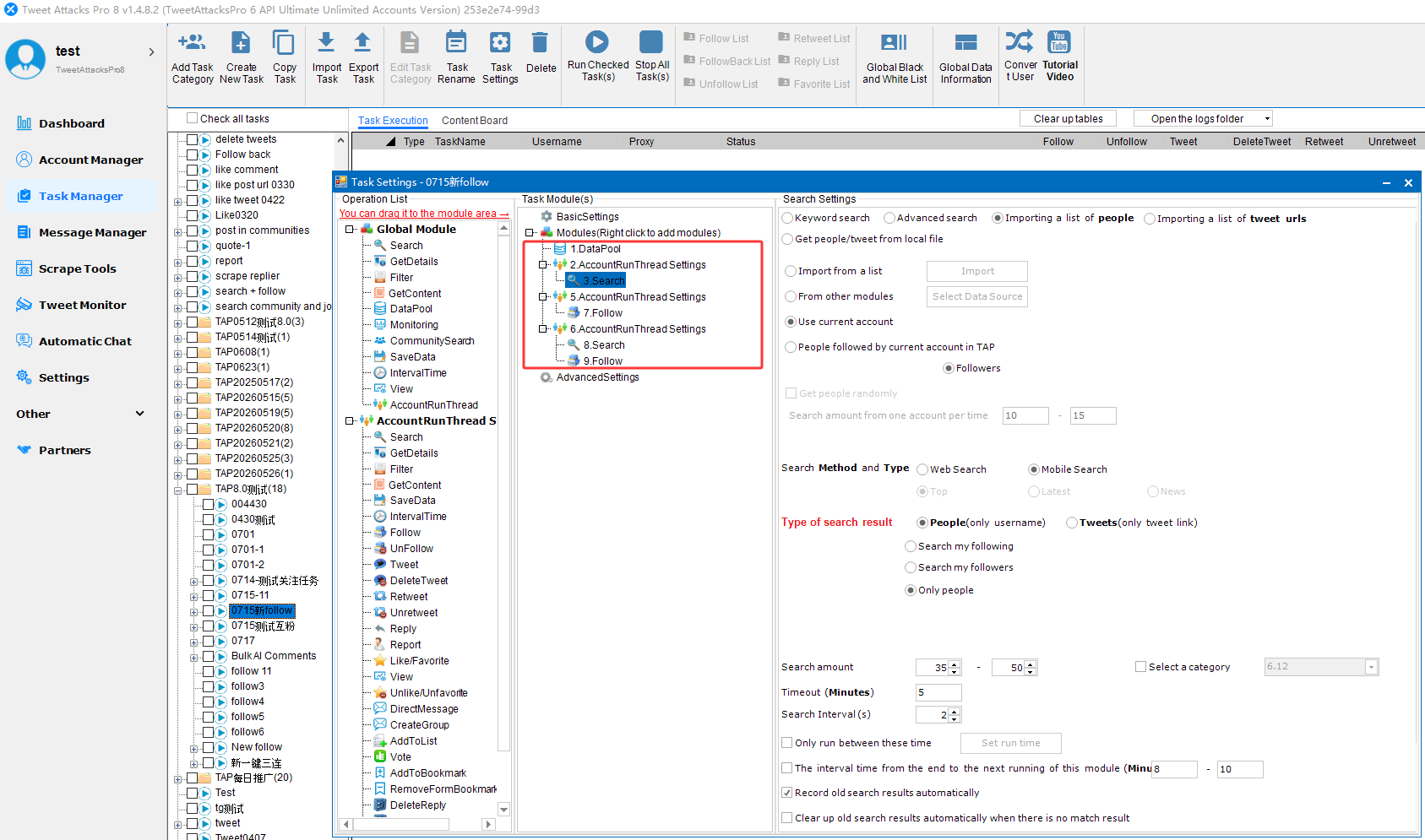Viewport: 1425px width, 840px height.
Task: Click the Delete trash icon
Action: point(540,42)
